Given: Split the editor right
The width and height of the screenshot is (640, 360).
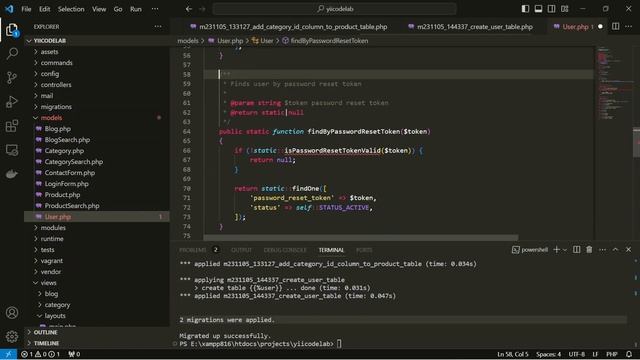Looking at the screenshot, I should pyautogui.click(x=615, y=27).
